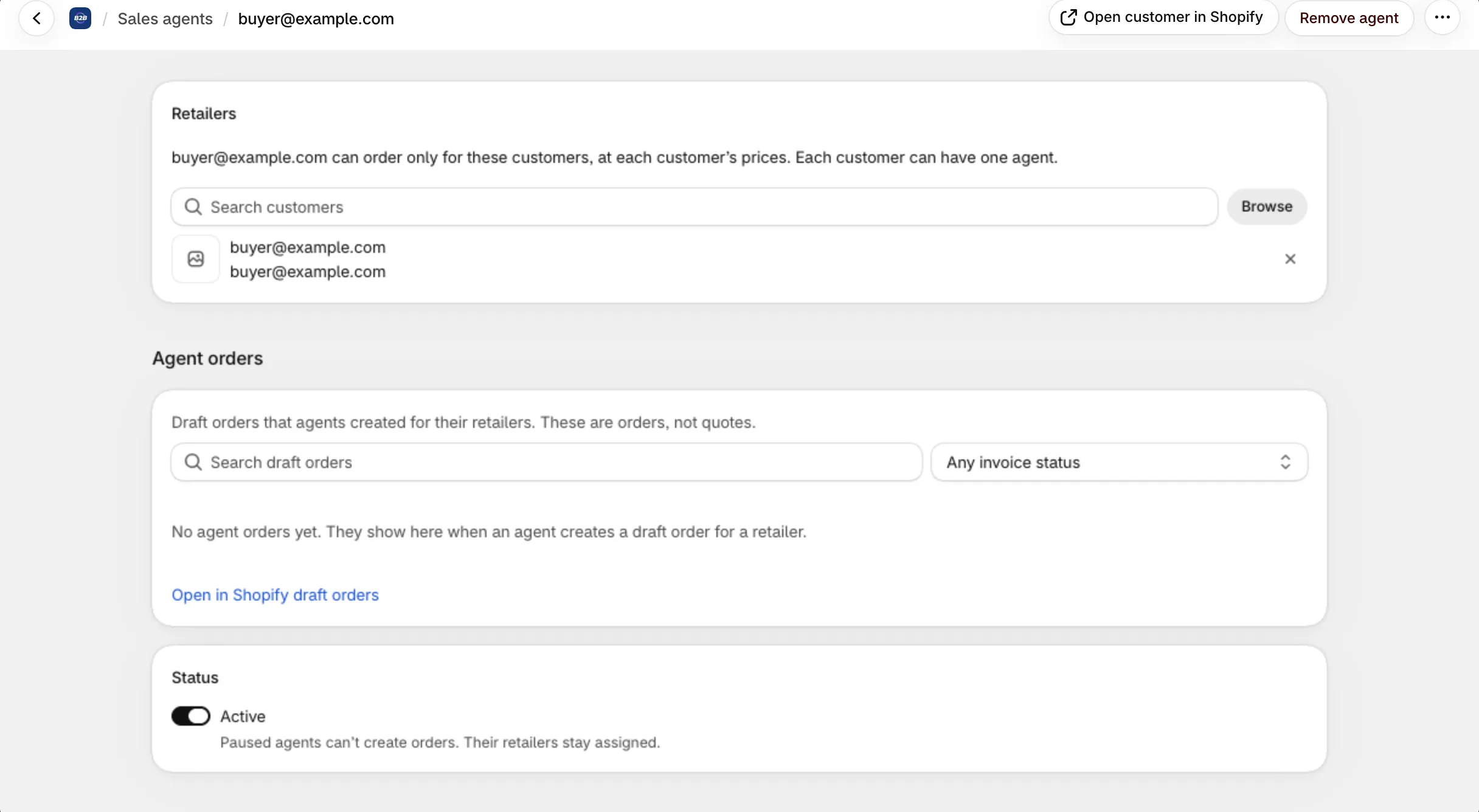Select the No agent orders yet message
Viewport: 1479px width, 812px height.
[x=489, y=532]
